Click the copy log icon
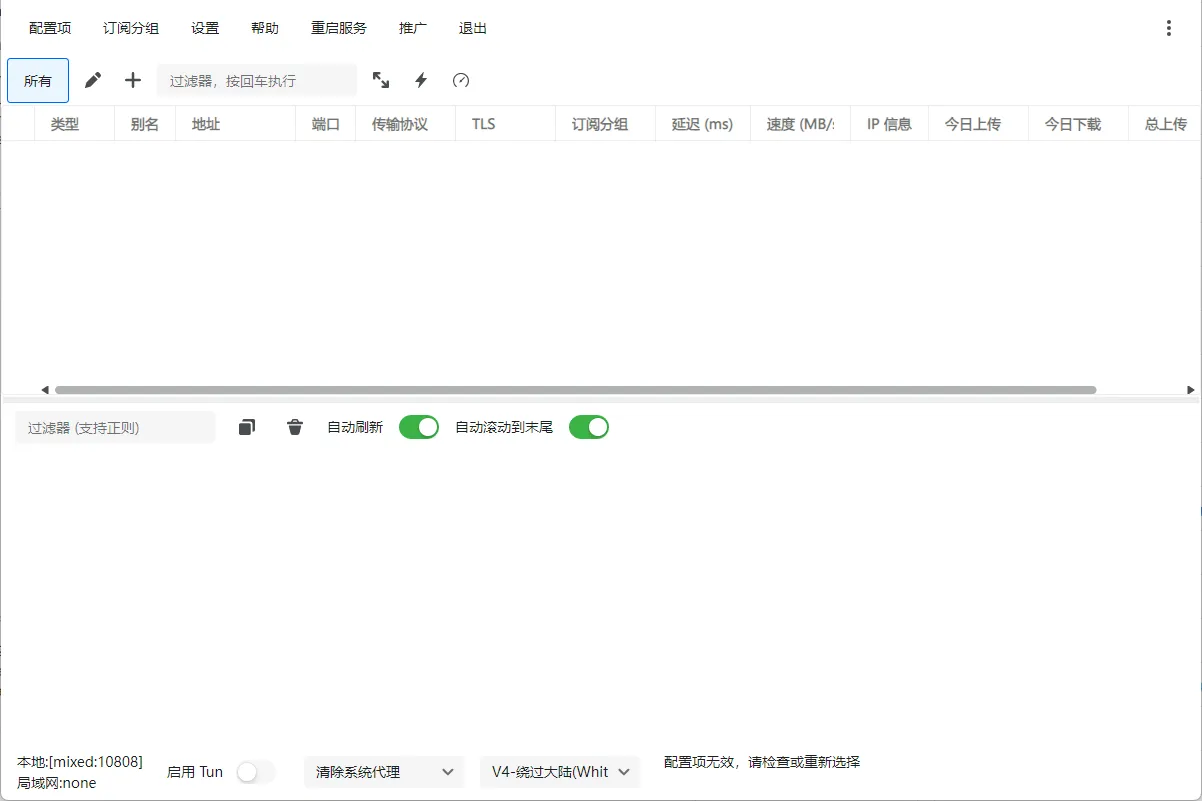Viewport: 1202px width, 801px height. (247, 427)
